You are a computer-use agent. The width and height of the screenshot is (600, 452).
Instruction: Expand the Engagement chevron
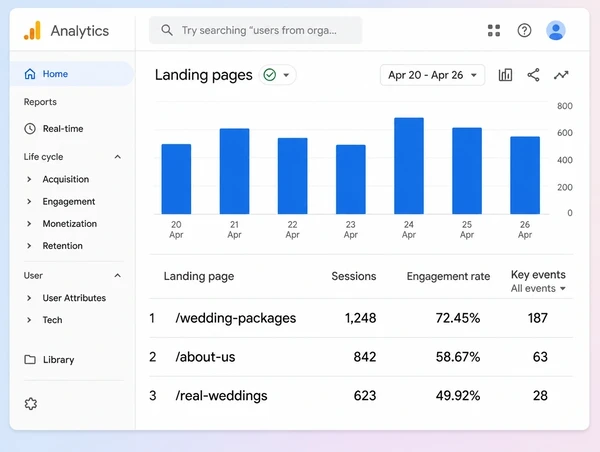tap(29, 201)
